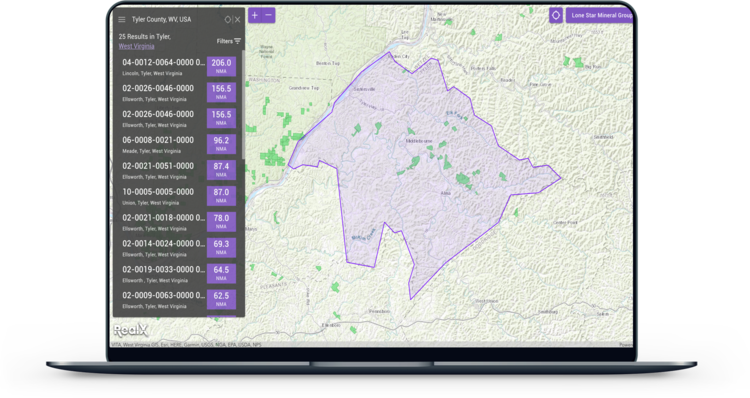Follow the West Virginia link in results header
Image resolution: width=750 pixels, height=398 pixels.
(x=136, y=46)
